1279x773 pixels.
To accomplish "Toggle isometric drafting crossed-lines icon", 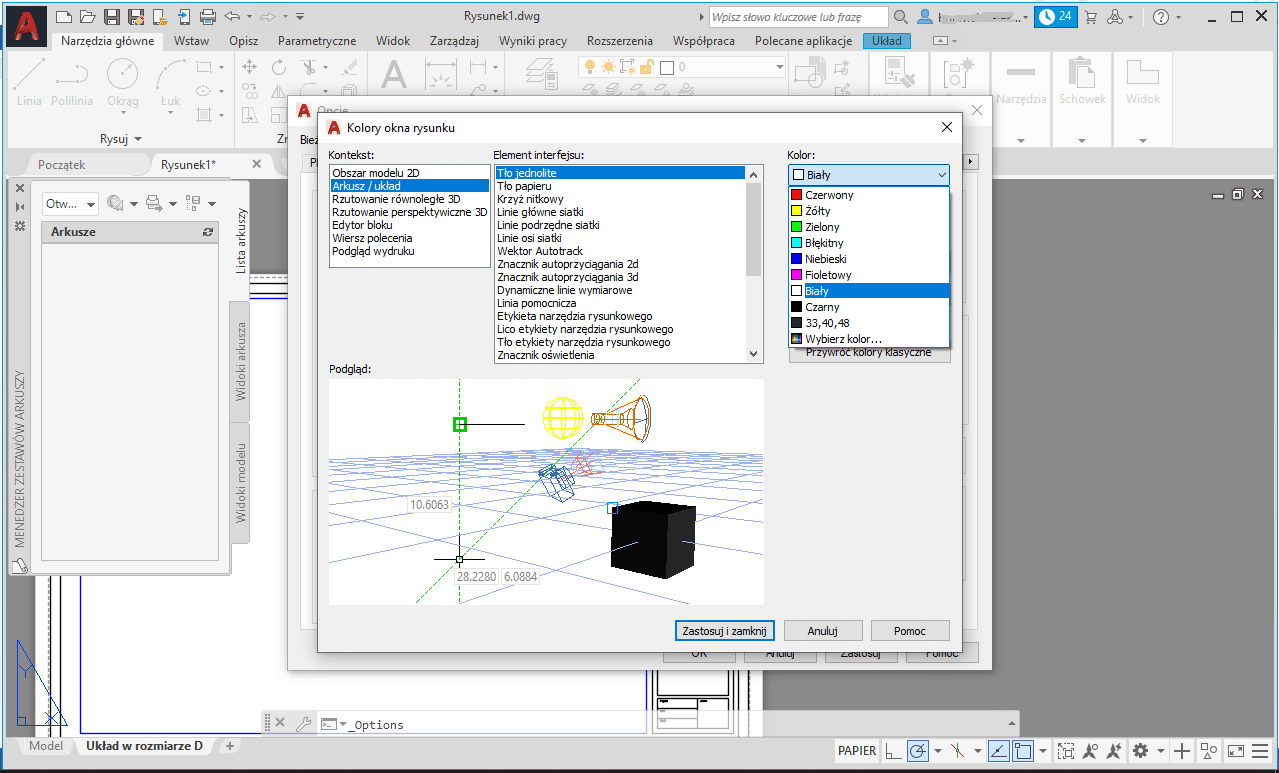I will pos(958,750).
